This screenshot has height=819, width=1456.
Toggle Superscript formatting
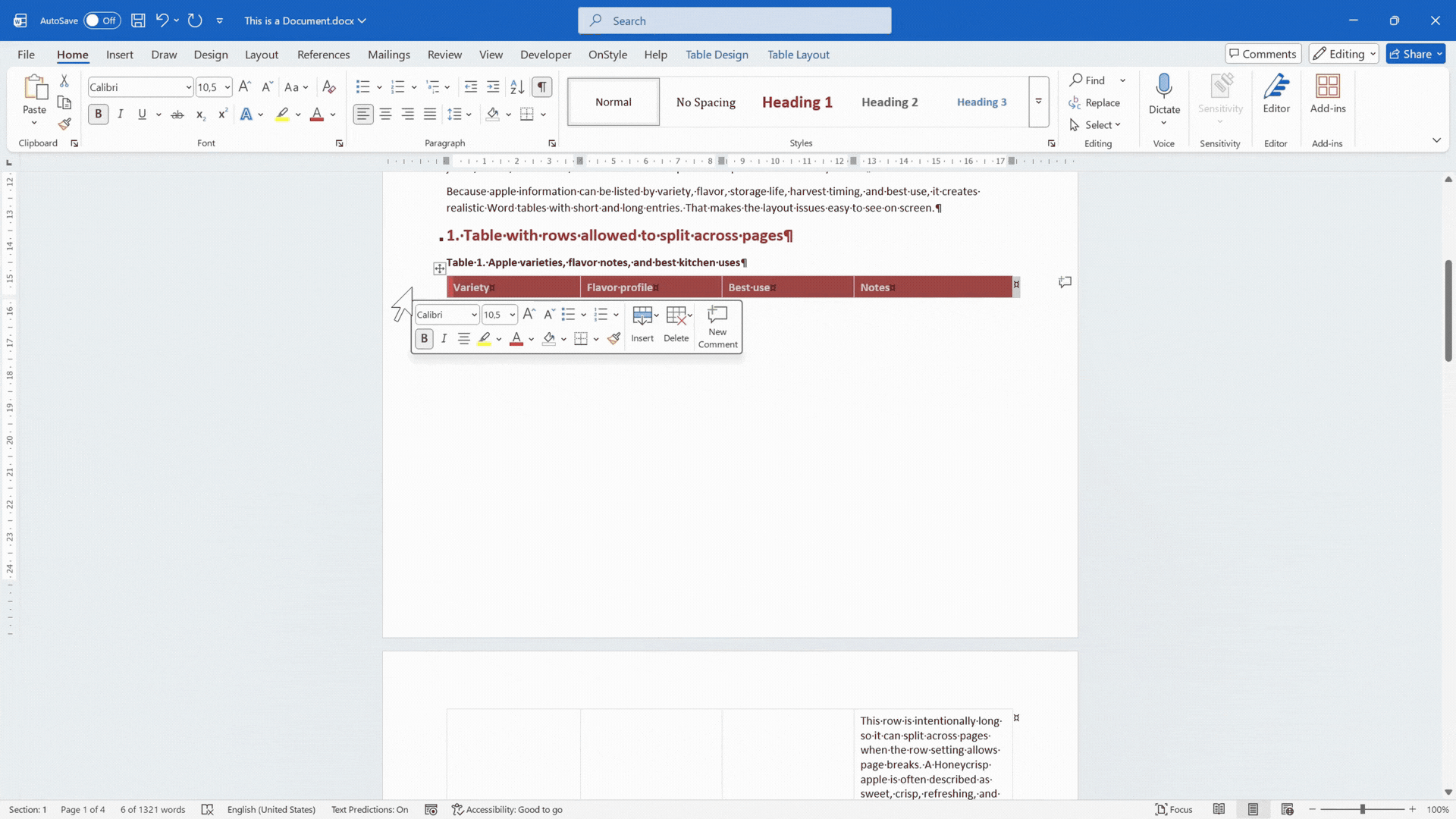222,115
